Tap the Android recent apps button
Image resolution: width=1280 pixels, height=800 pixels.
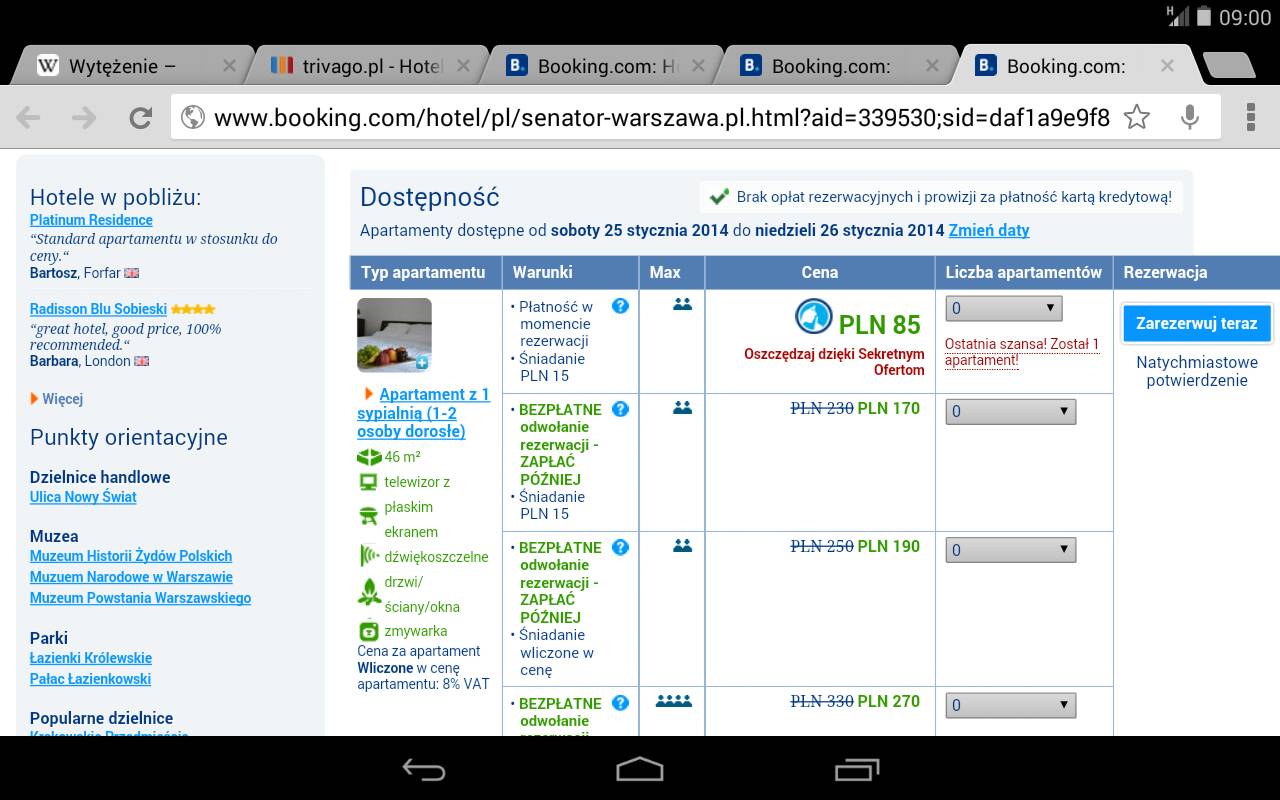pos(856,769)
